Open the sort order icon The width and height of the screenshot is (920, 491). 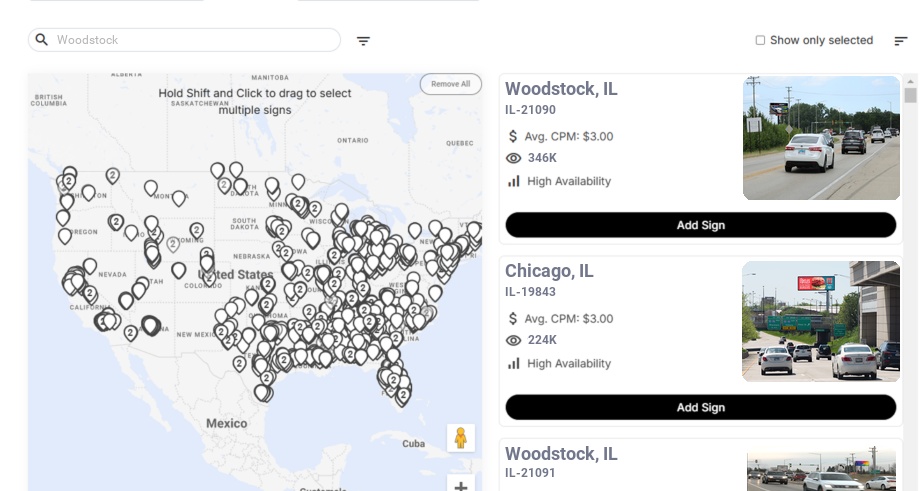pos(901,40)
